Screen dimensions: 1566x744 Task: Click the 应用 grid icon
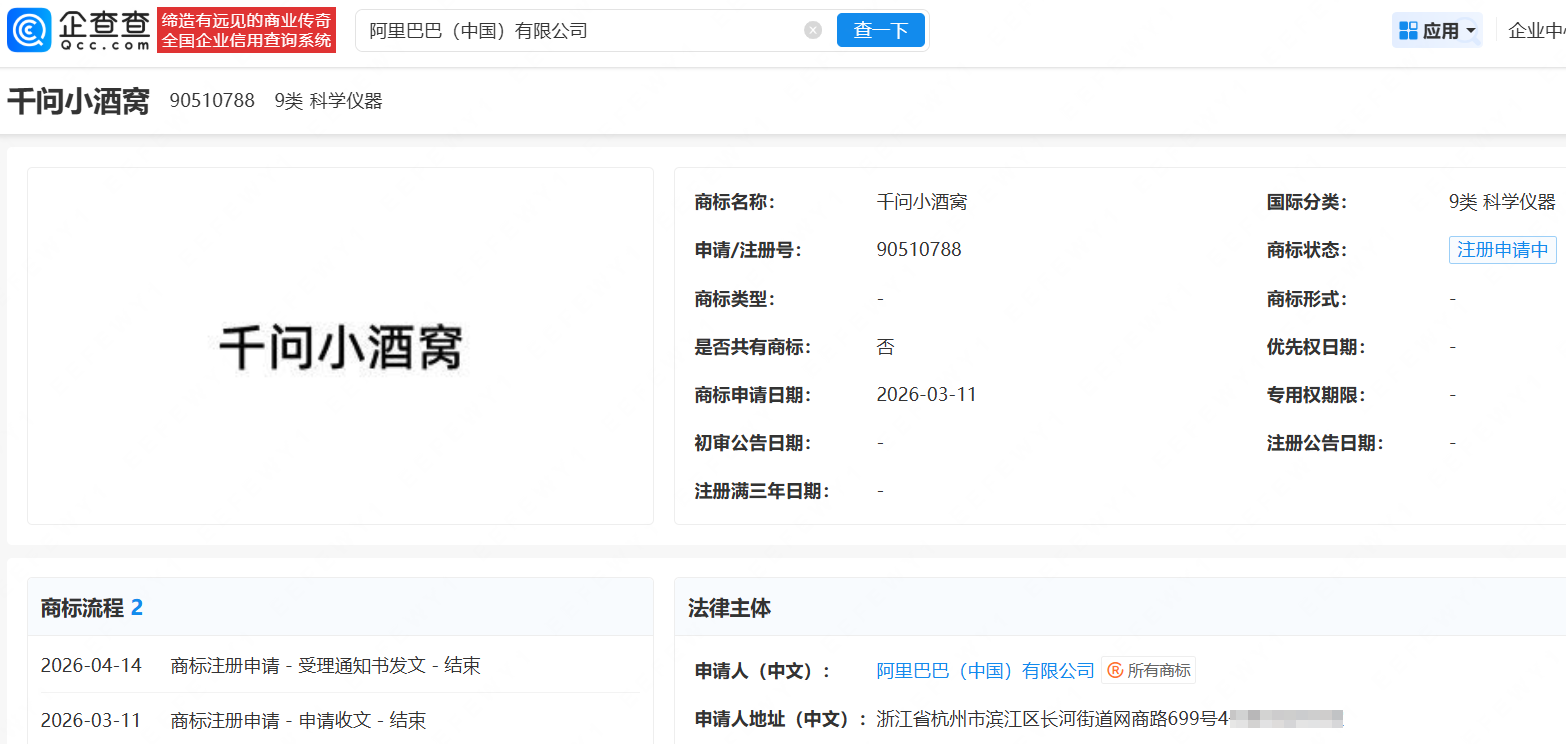click(1408, 31)
